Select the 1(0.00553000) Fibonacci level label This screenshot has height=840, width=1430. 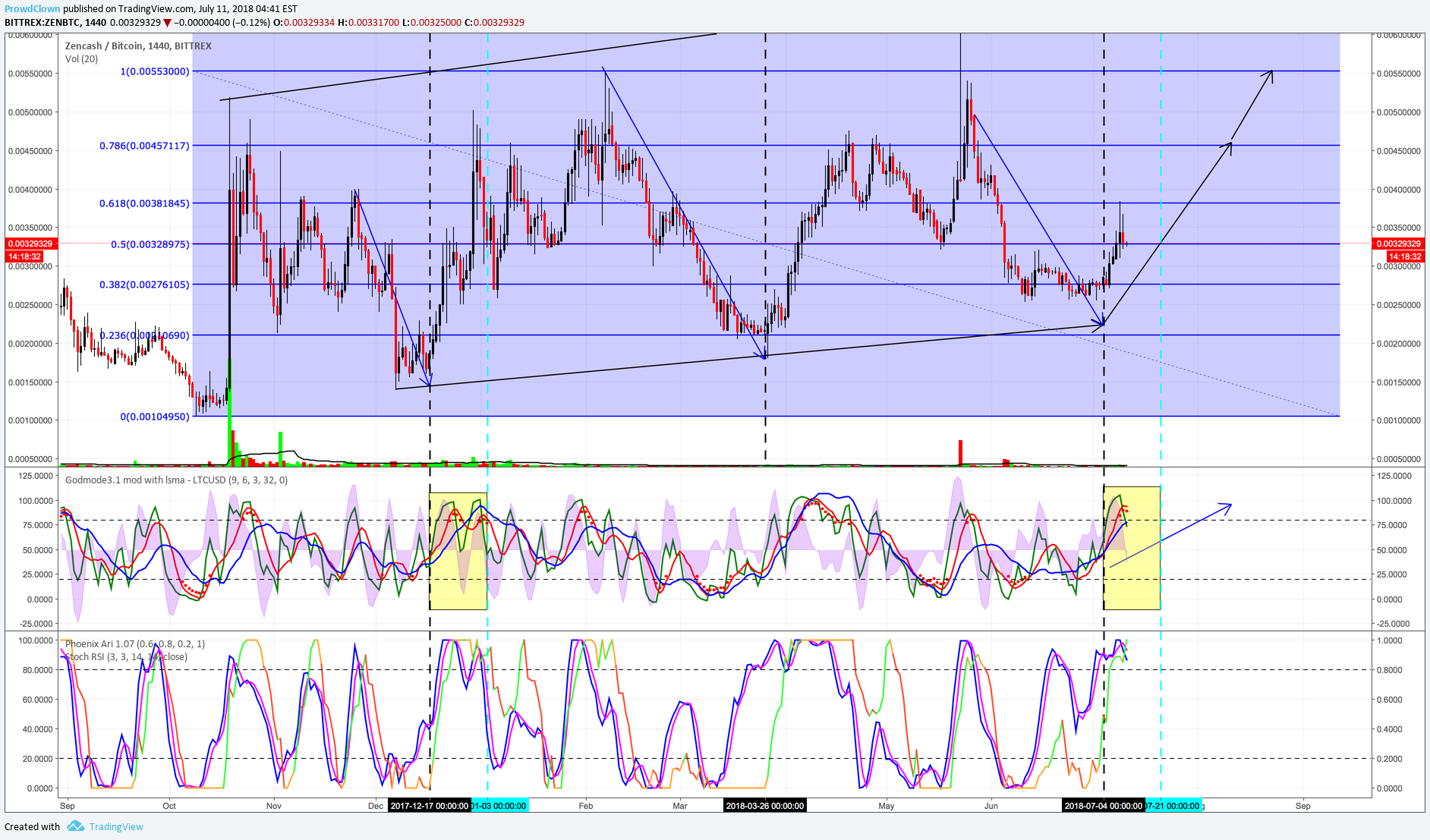[155, 71]
